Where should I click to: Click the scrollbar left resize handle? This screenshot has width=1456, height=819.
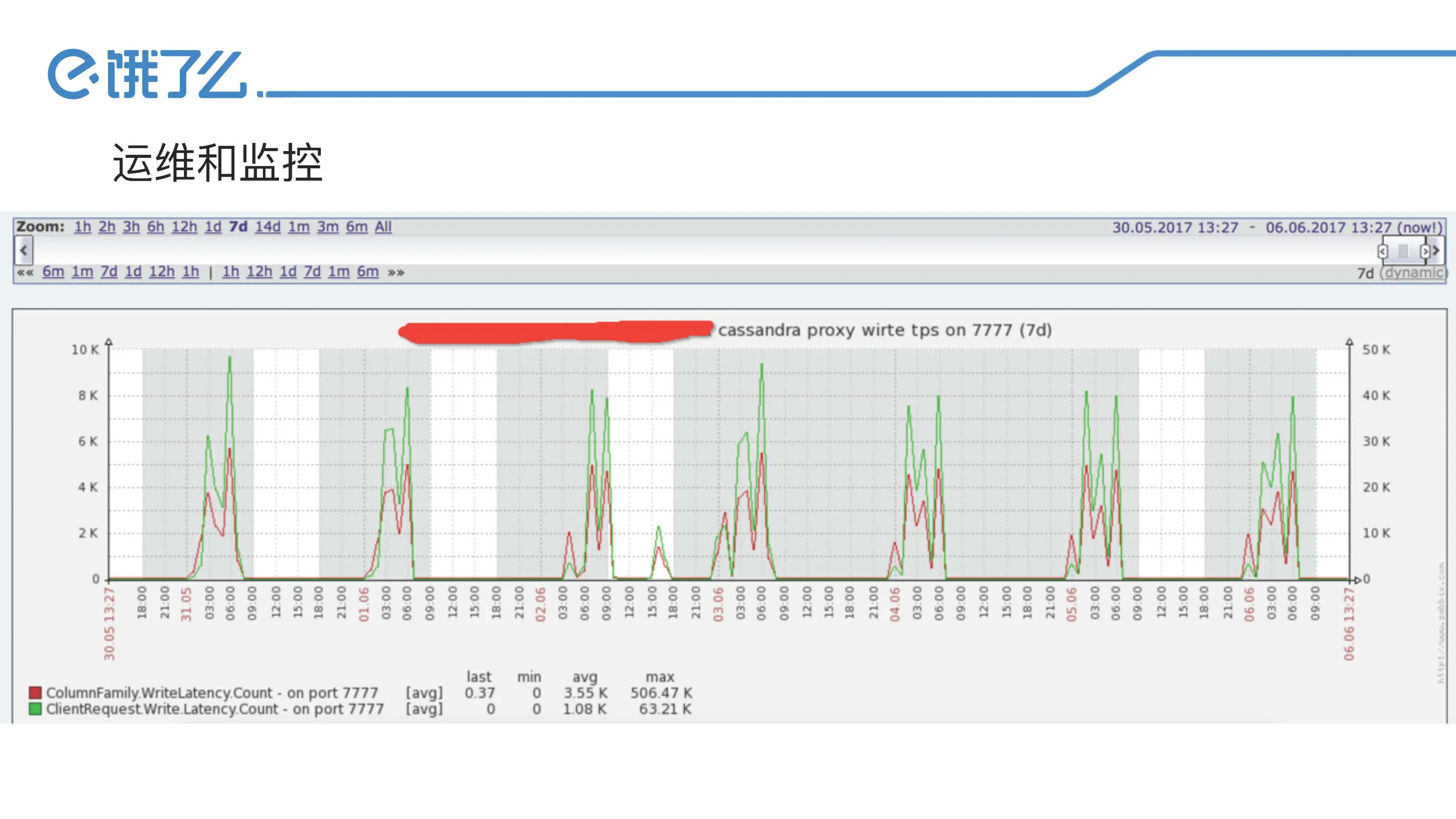point(1383,251)
